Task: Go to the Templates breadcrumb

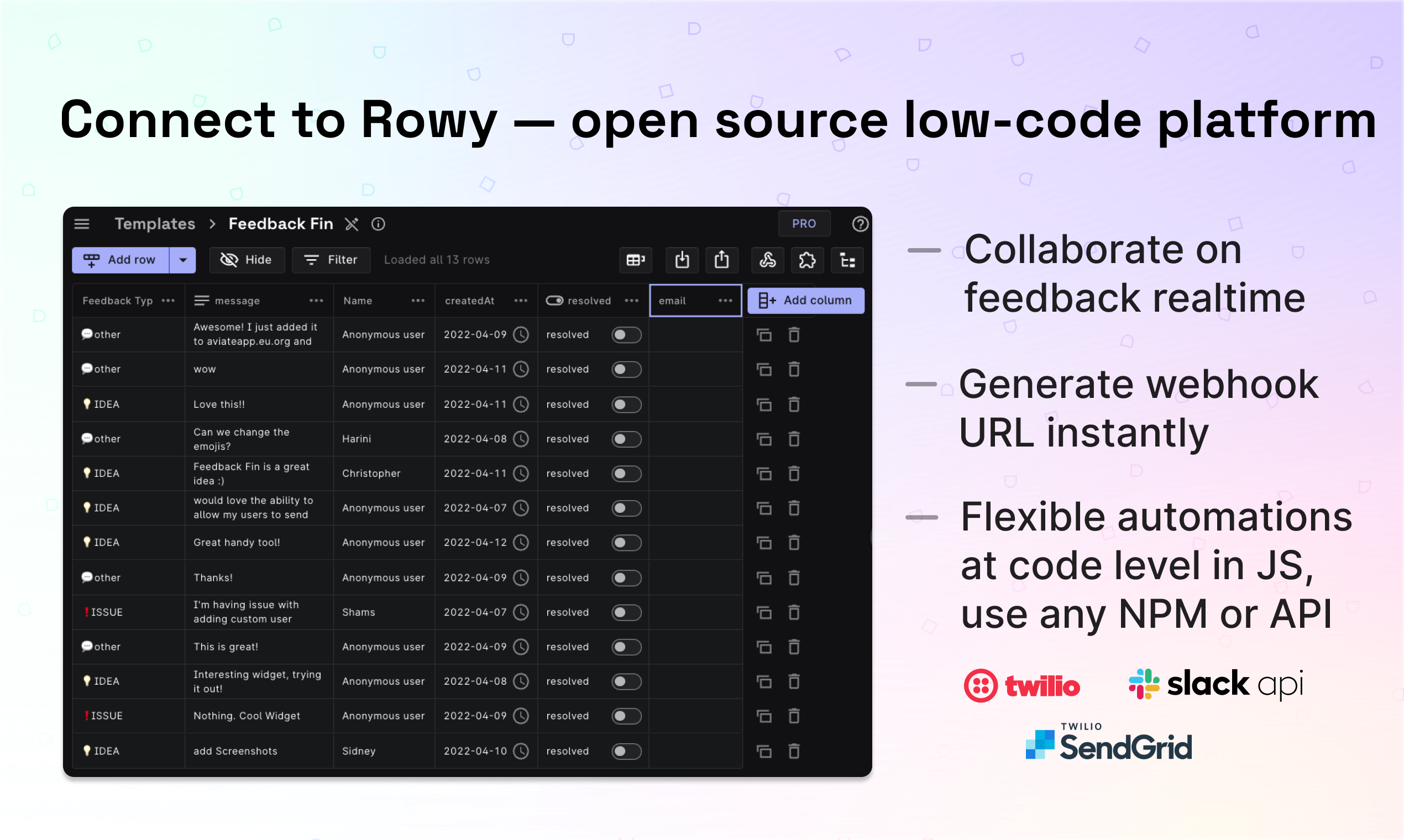Action: (155, 224)
